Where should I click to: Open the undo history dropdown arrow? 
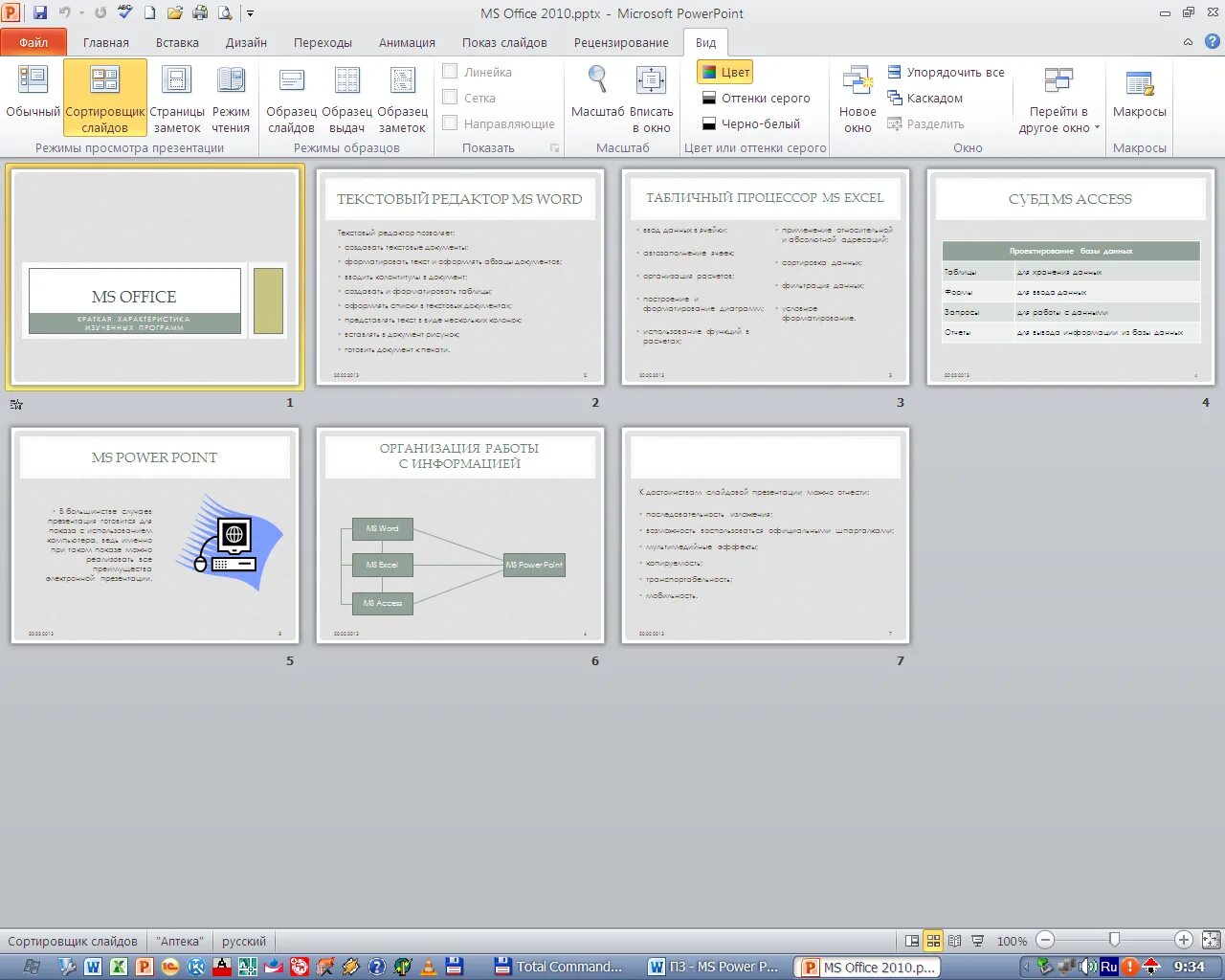[x=81, y=13]
